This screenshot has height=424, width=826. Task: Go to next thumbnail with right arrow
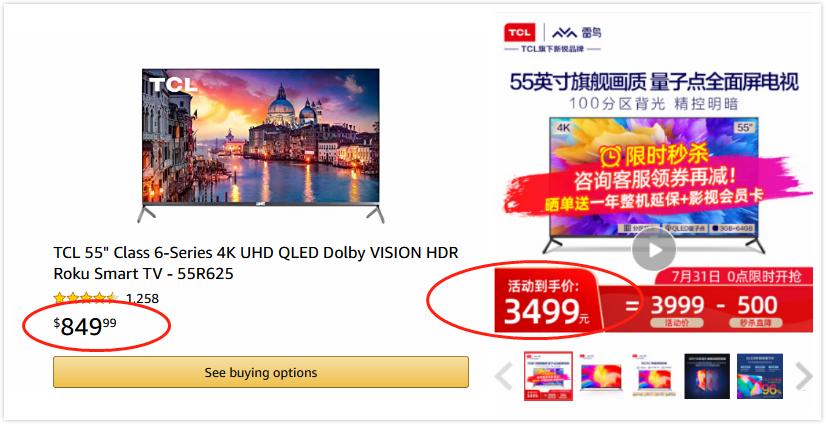click(803, 376)
